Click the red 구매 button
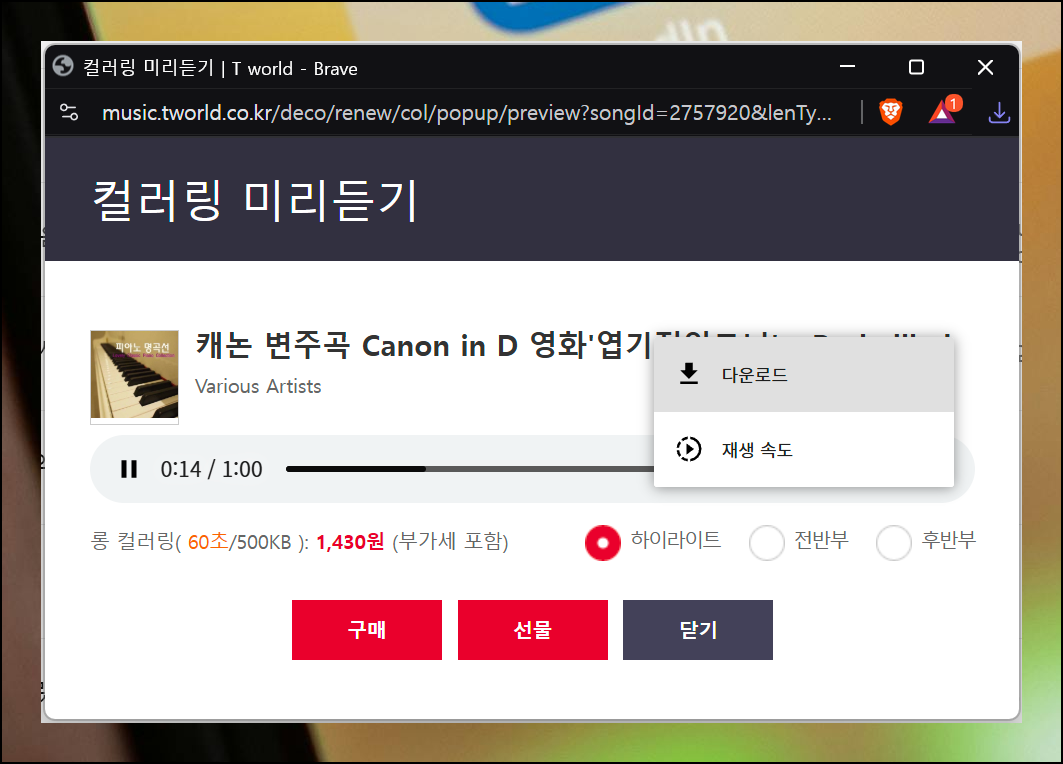Viewport: 1063px width, 764px height. (367, 630)
